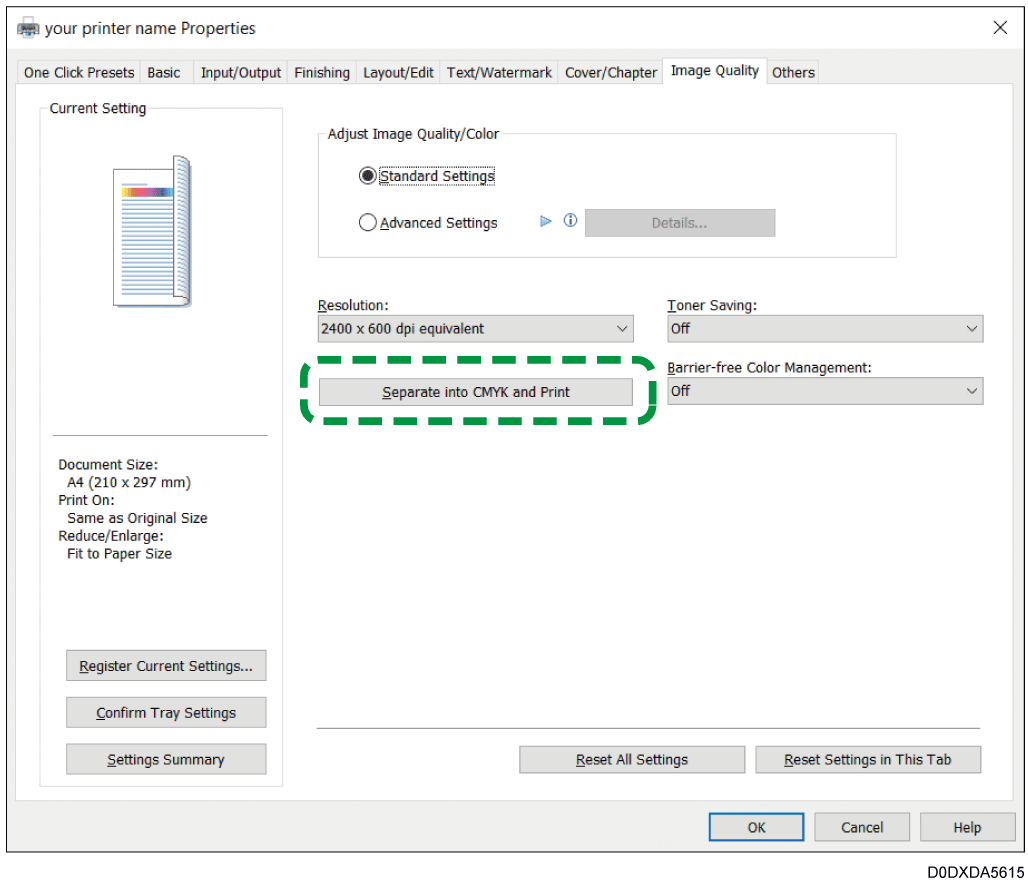Viewport: 1028px width, 885px height.
Task: Click Register Current Settings button
Action: point(166,666)
